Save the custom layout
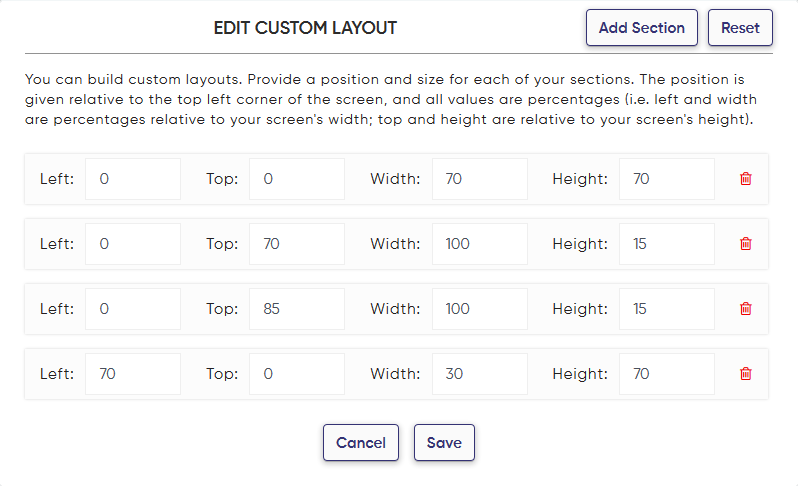The height and width of the screenshot is (486, 798). tap(444, 443)
